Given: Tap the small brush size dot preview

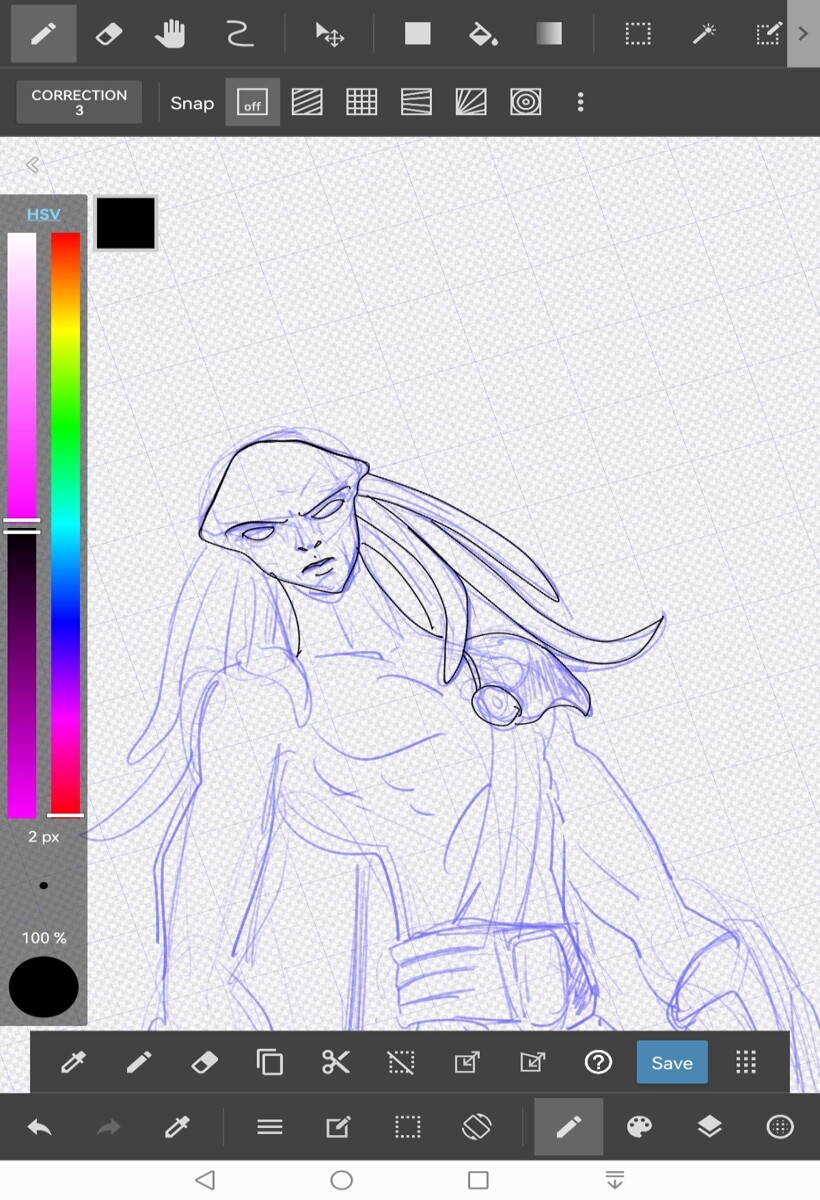Looking at the screenshot, I should tap(43, 885).
